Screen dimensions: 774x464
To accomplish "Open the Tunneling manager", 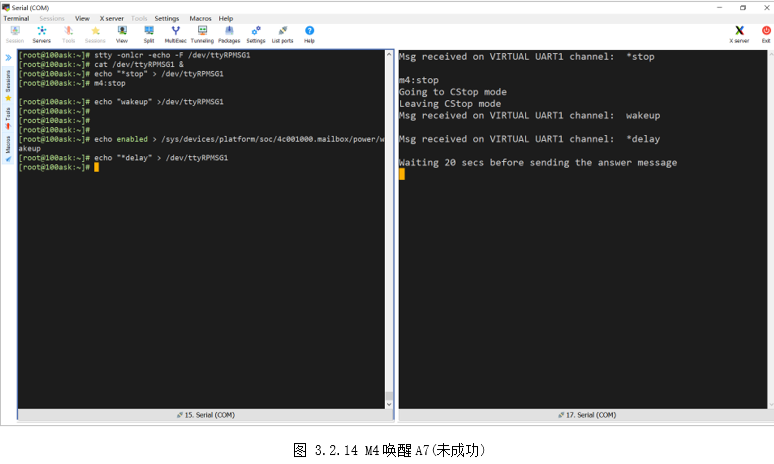I will 202,34.
